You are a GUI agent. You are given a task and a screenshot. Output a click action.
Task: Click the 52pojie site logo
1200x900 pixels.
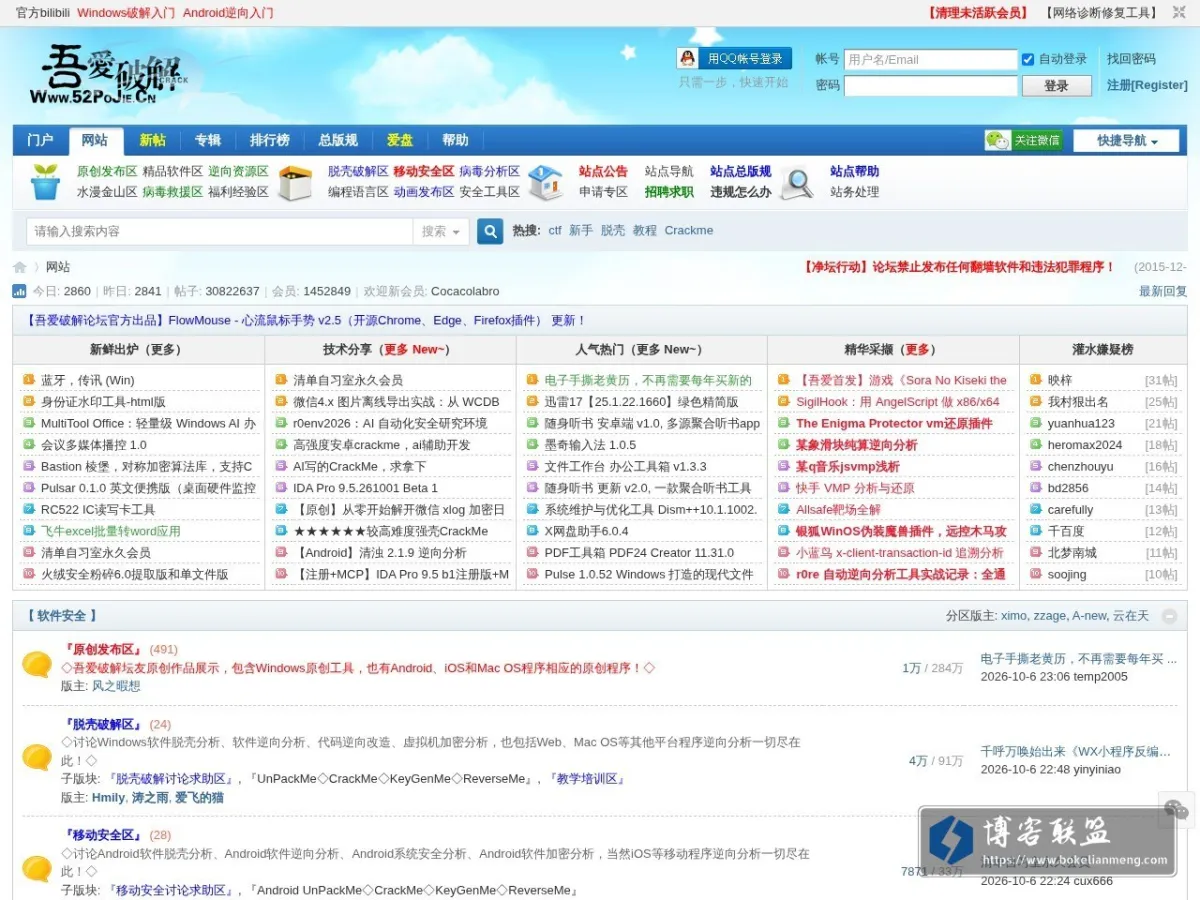click(x=110, y=76)
